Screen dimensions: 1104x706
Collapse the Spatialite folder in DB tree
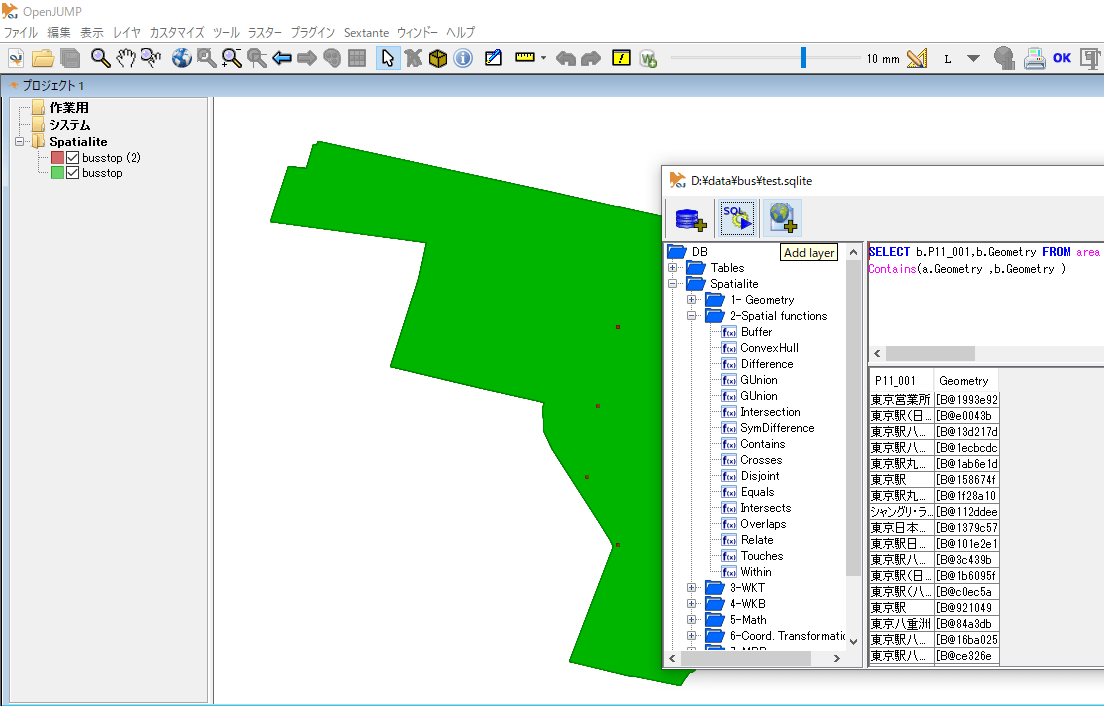click(672, 284)
